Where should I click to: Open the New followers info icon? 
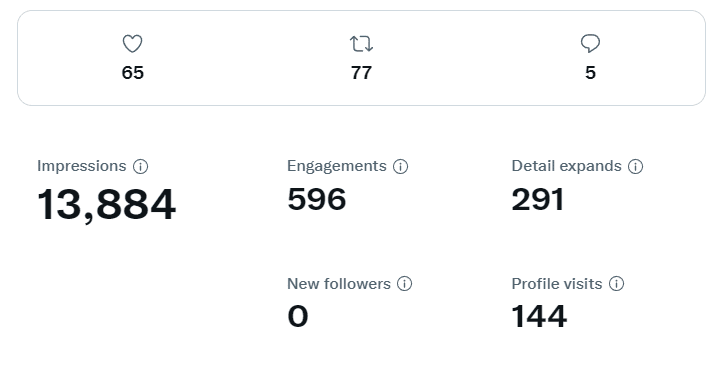point(405,284)
